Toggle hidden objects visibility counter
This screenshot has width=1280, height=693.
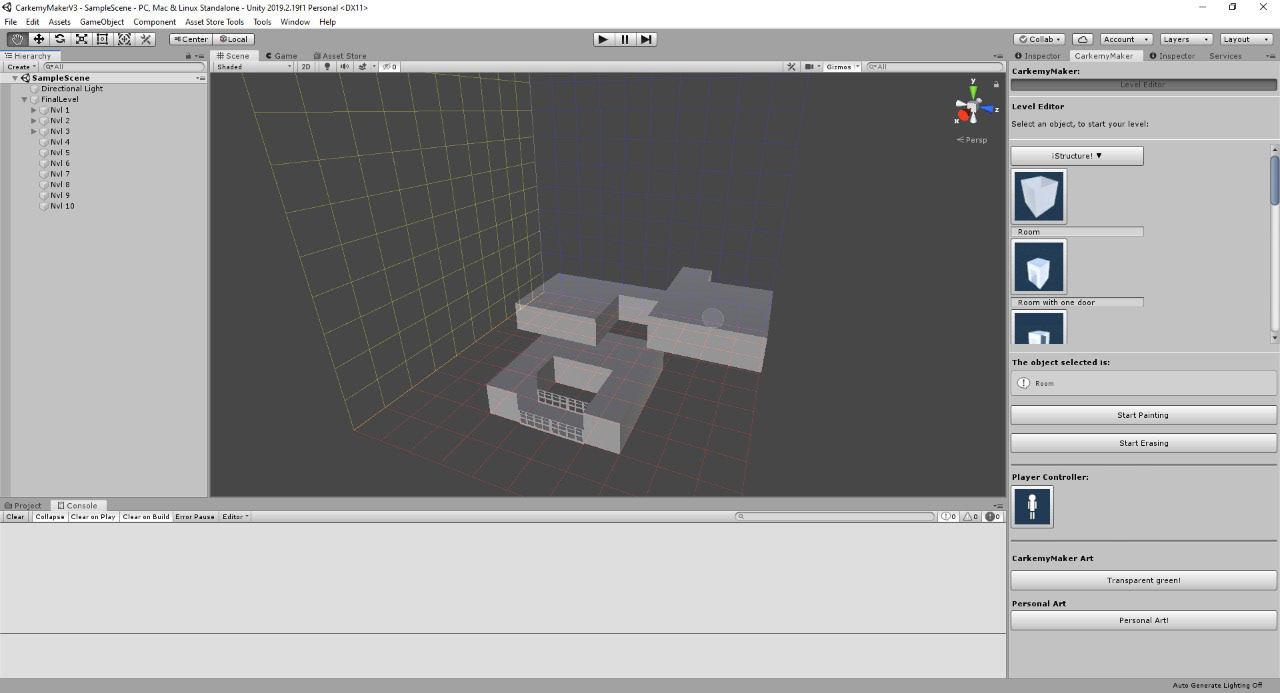click(x=389, y=67)
